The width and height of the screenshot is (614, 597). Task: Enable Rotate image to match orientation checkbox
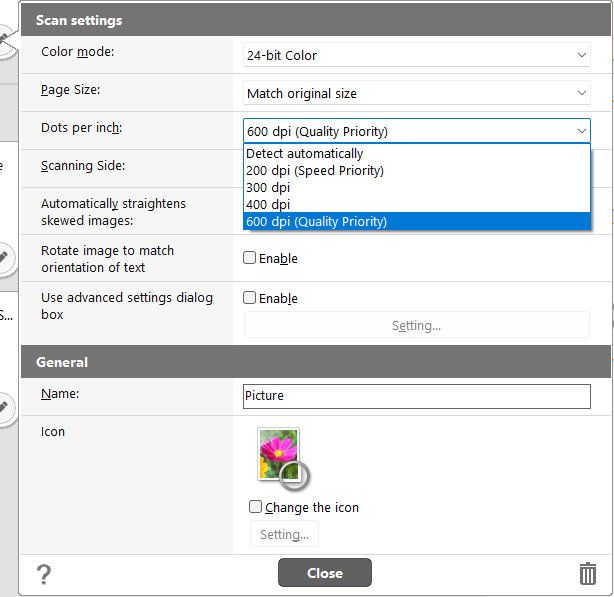(x=250, y=258)
